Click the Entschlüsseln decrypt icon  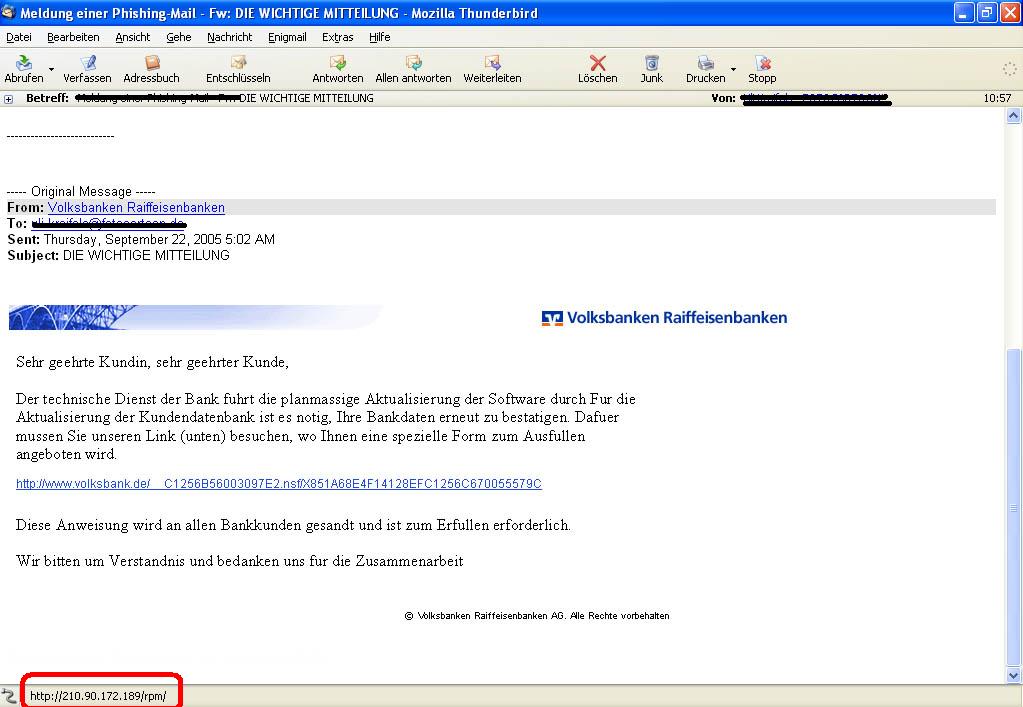click(238, 63)
